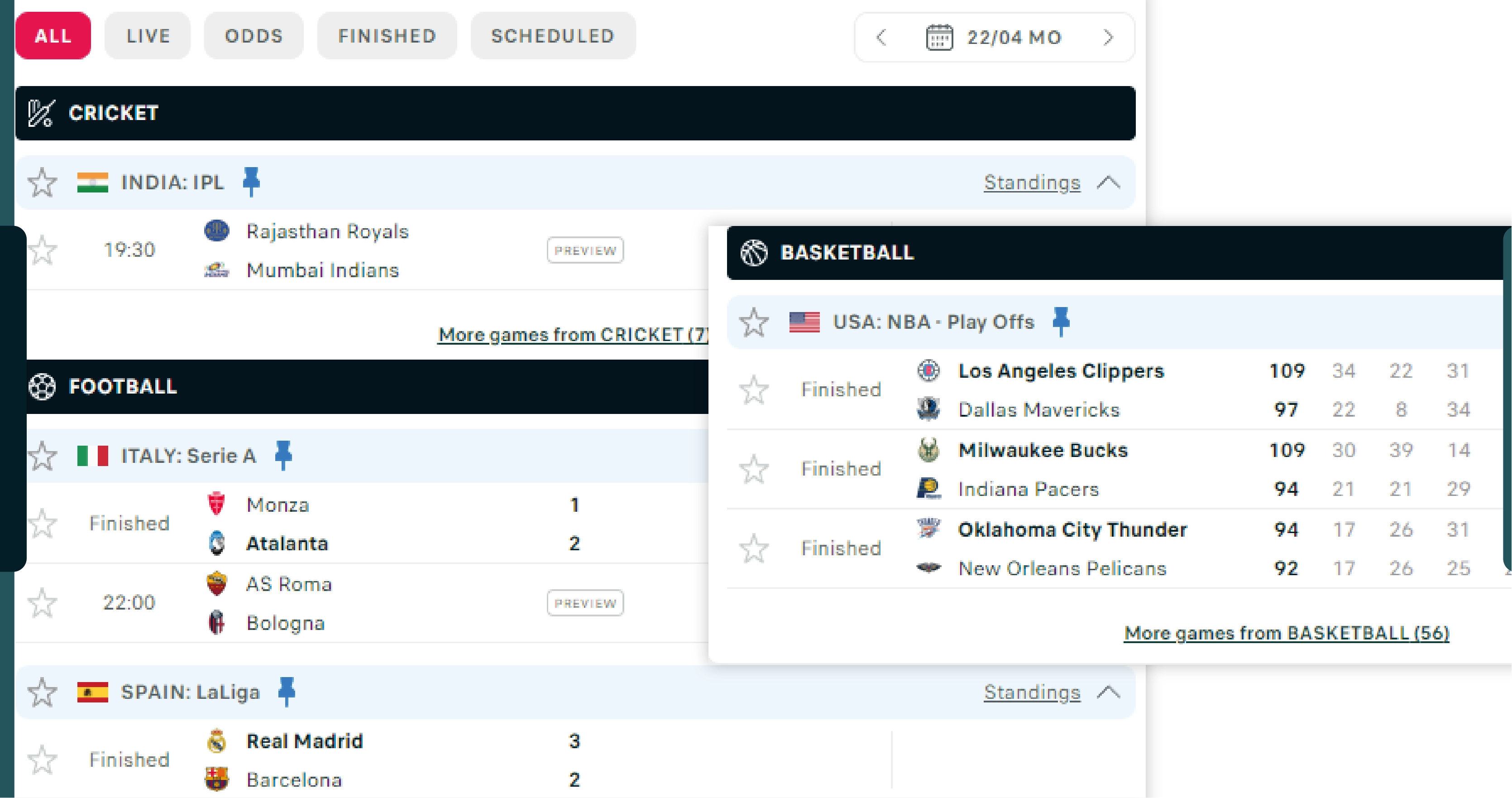This screenshot has height=798, width=1512.
Task: Click the Milwaukee Bucks logo
Action: pos(928,450)
